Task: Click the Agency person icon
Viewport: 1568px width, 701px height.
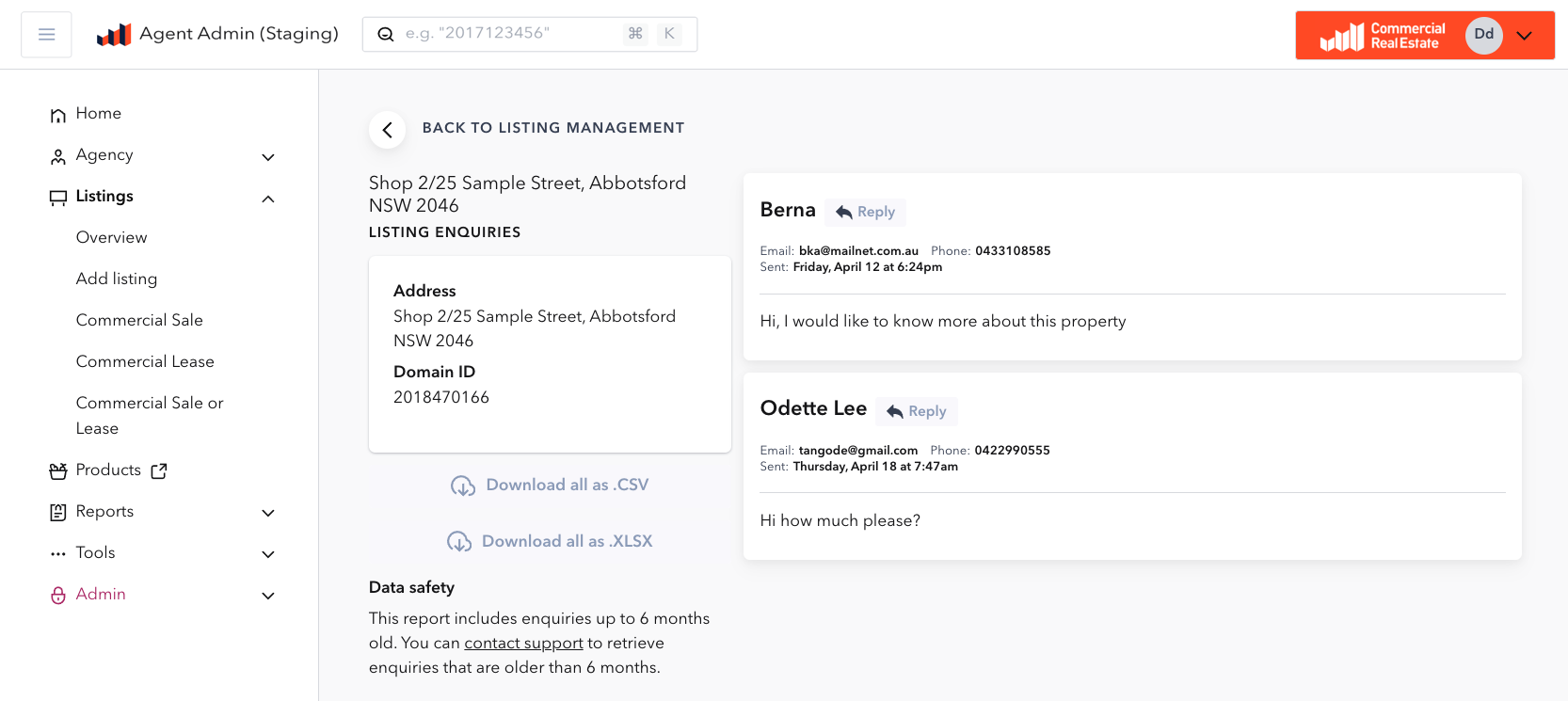Action: click(x=58, y=157)
